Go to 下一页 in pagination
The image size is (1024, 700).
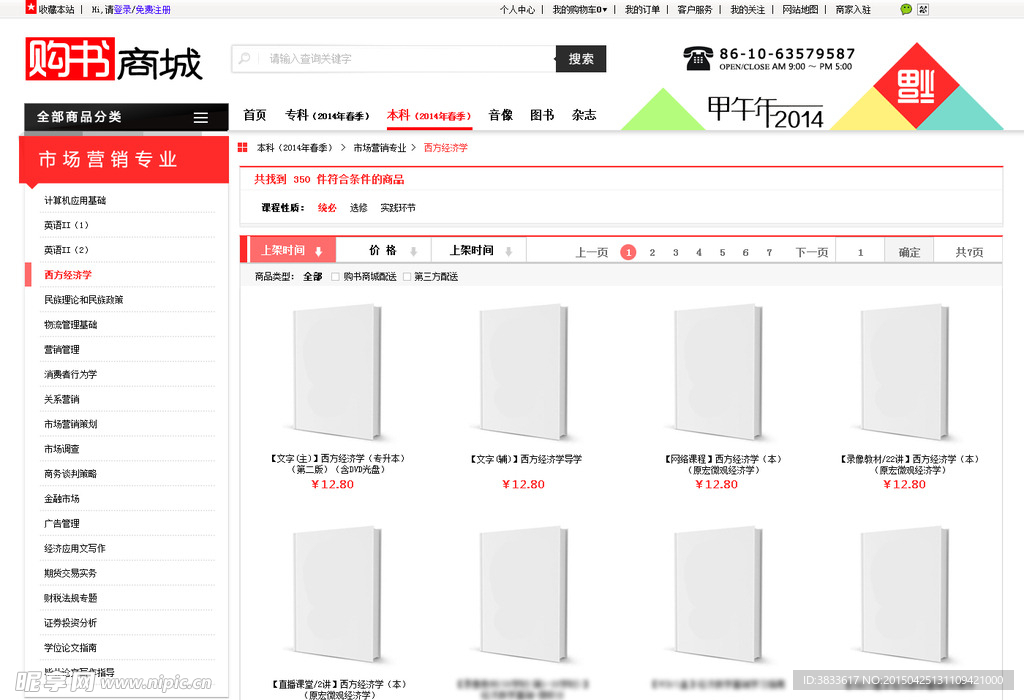811,252
